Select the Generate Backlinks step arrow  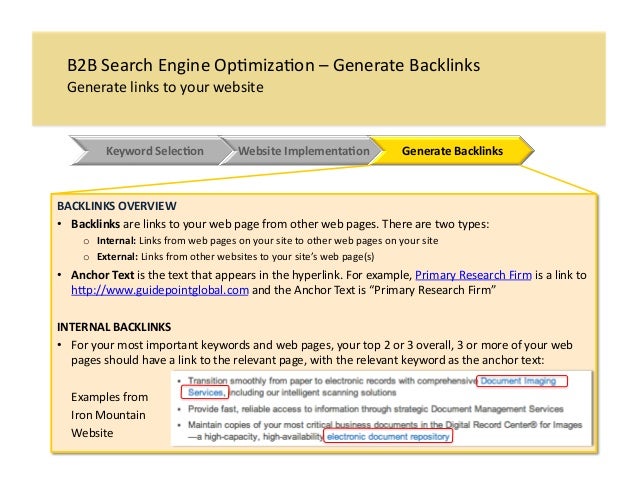452,151
